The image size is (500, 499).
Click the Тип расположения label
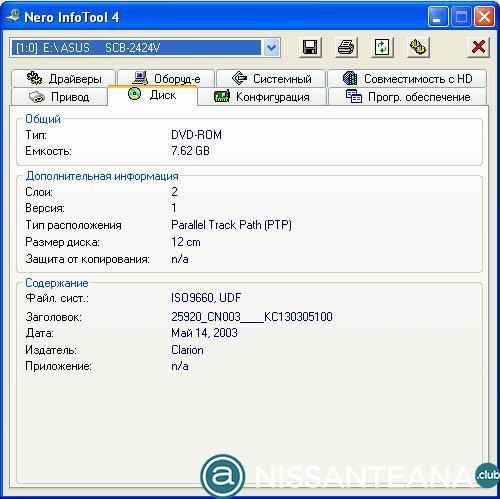(x=73, y=225)
